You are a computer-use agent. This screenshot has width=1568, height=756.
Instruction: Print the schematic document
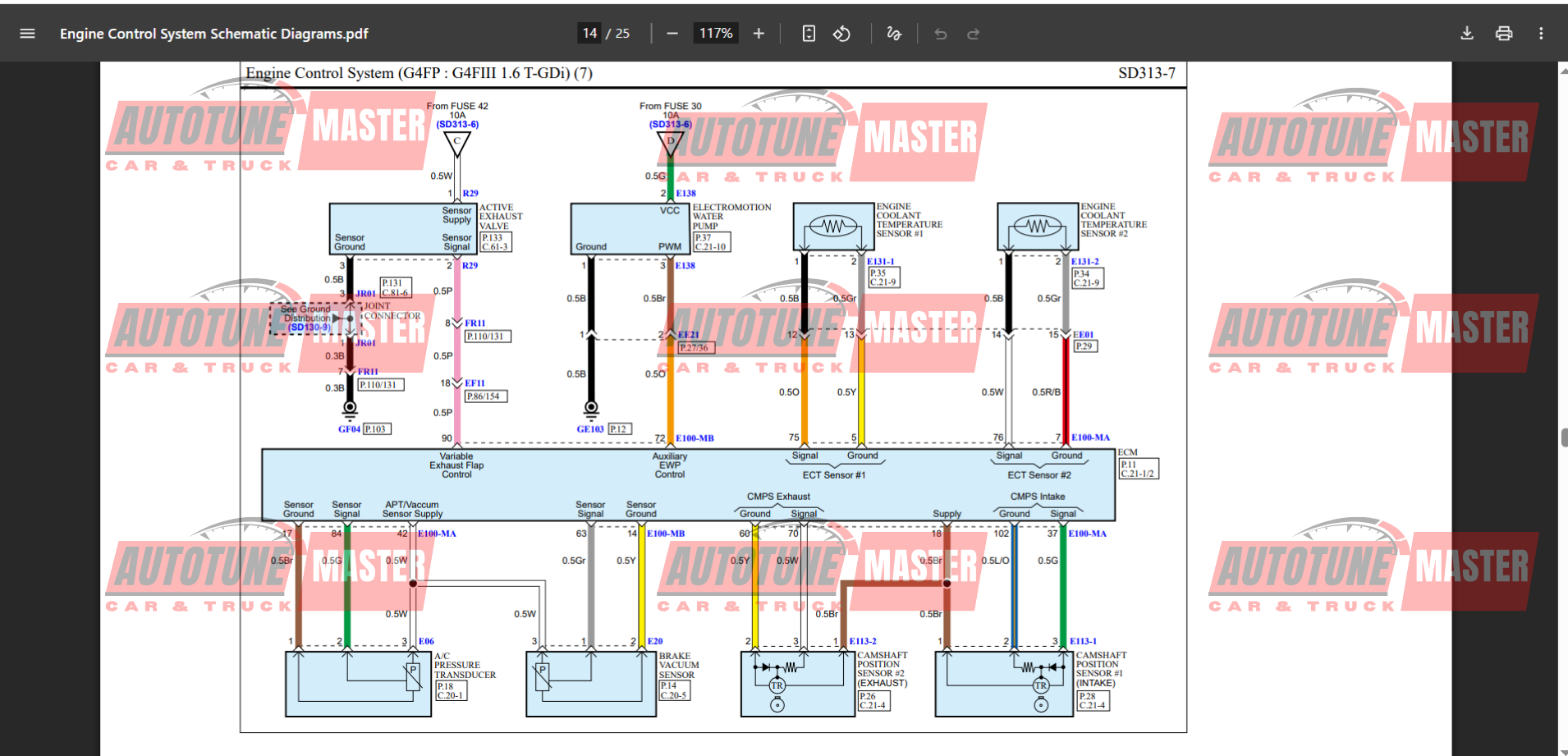pos(1504,34)
